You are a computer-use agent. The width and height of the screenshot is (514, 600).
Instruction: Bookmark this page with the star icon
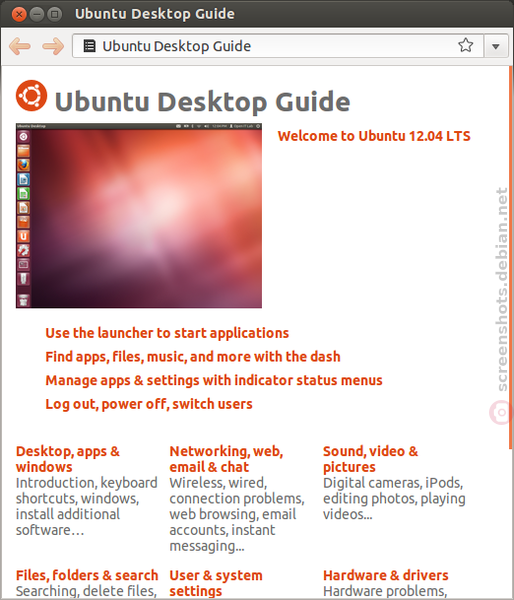465,46
